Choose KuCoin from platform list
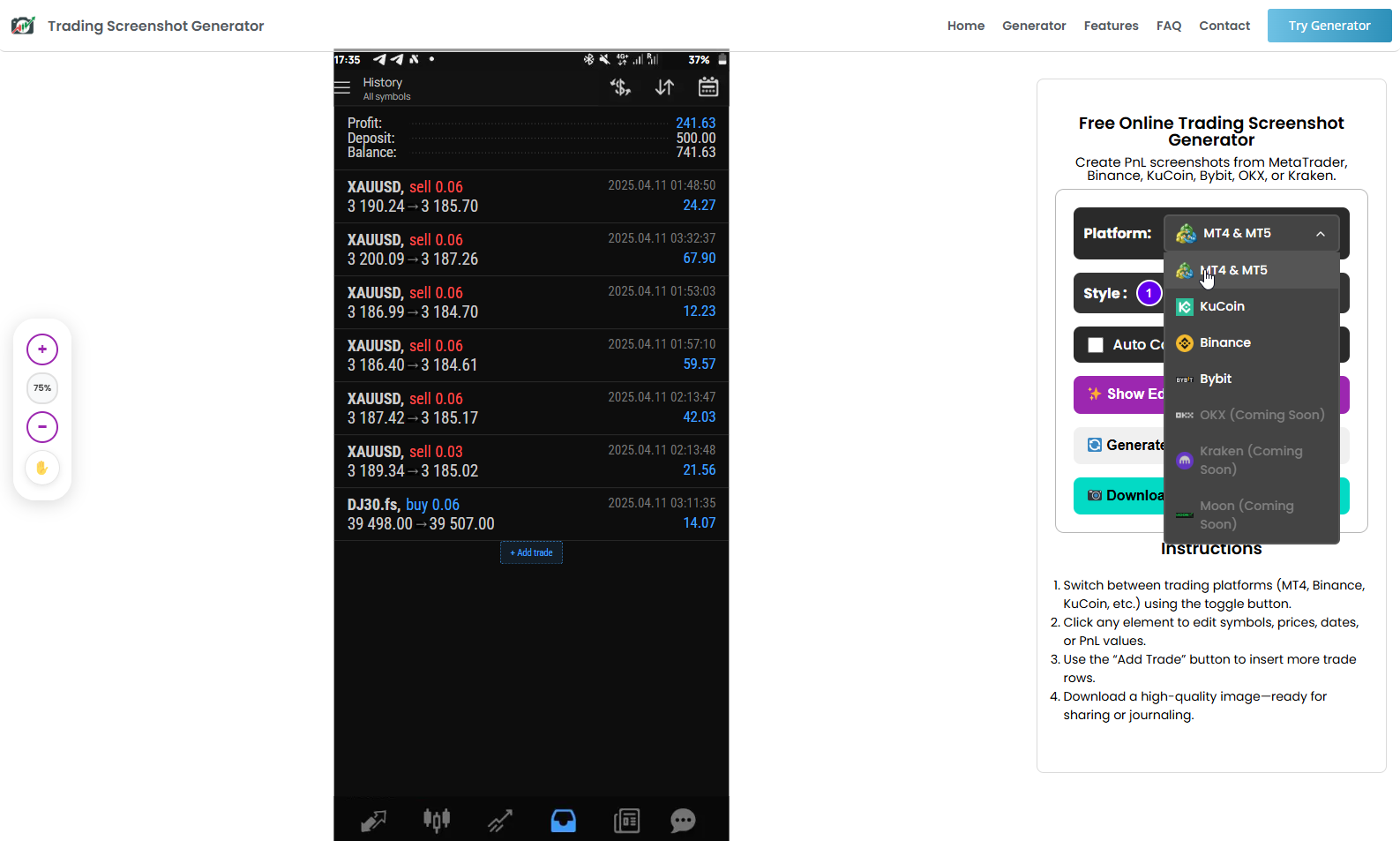 (1252, 306)
